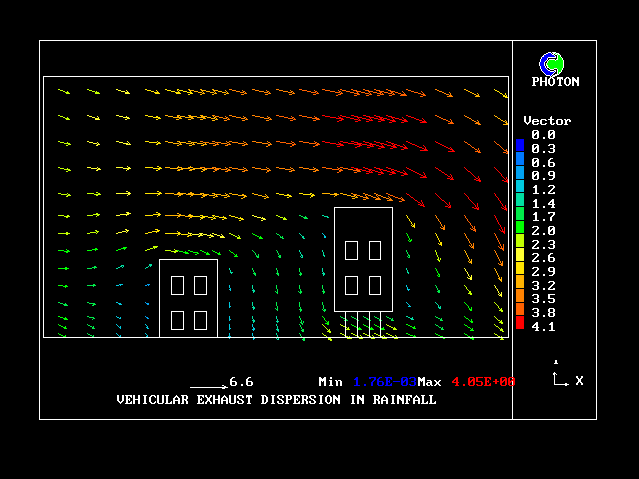Click the red Max value readout

pyautogui.click(x=483, y=382)
